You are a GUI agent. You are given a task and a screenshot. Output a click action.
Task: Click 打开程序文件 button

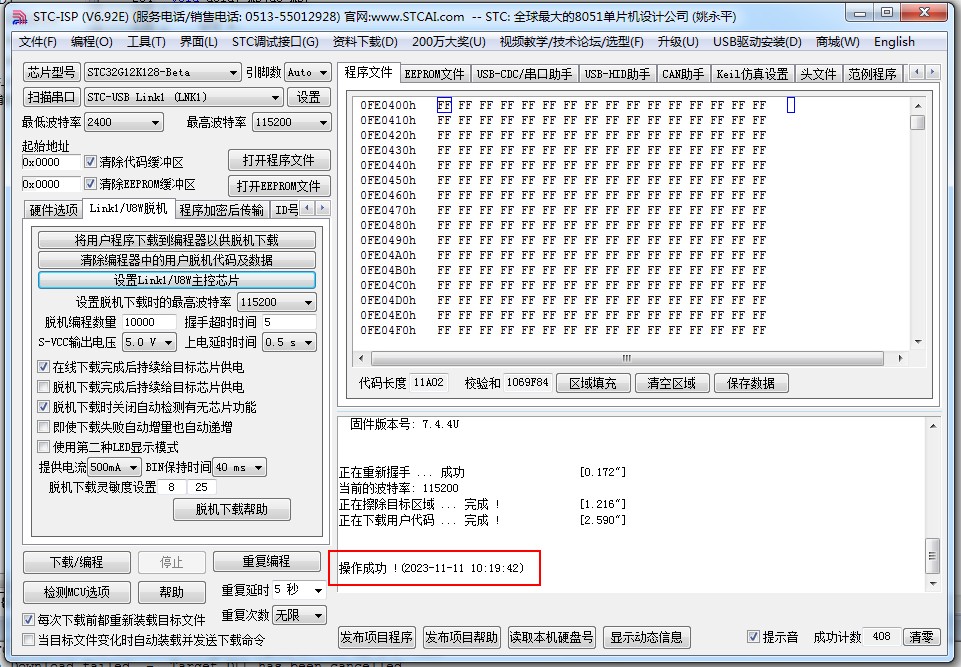(279, 161)
